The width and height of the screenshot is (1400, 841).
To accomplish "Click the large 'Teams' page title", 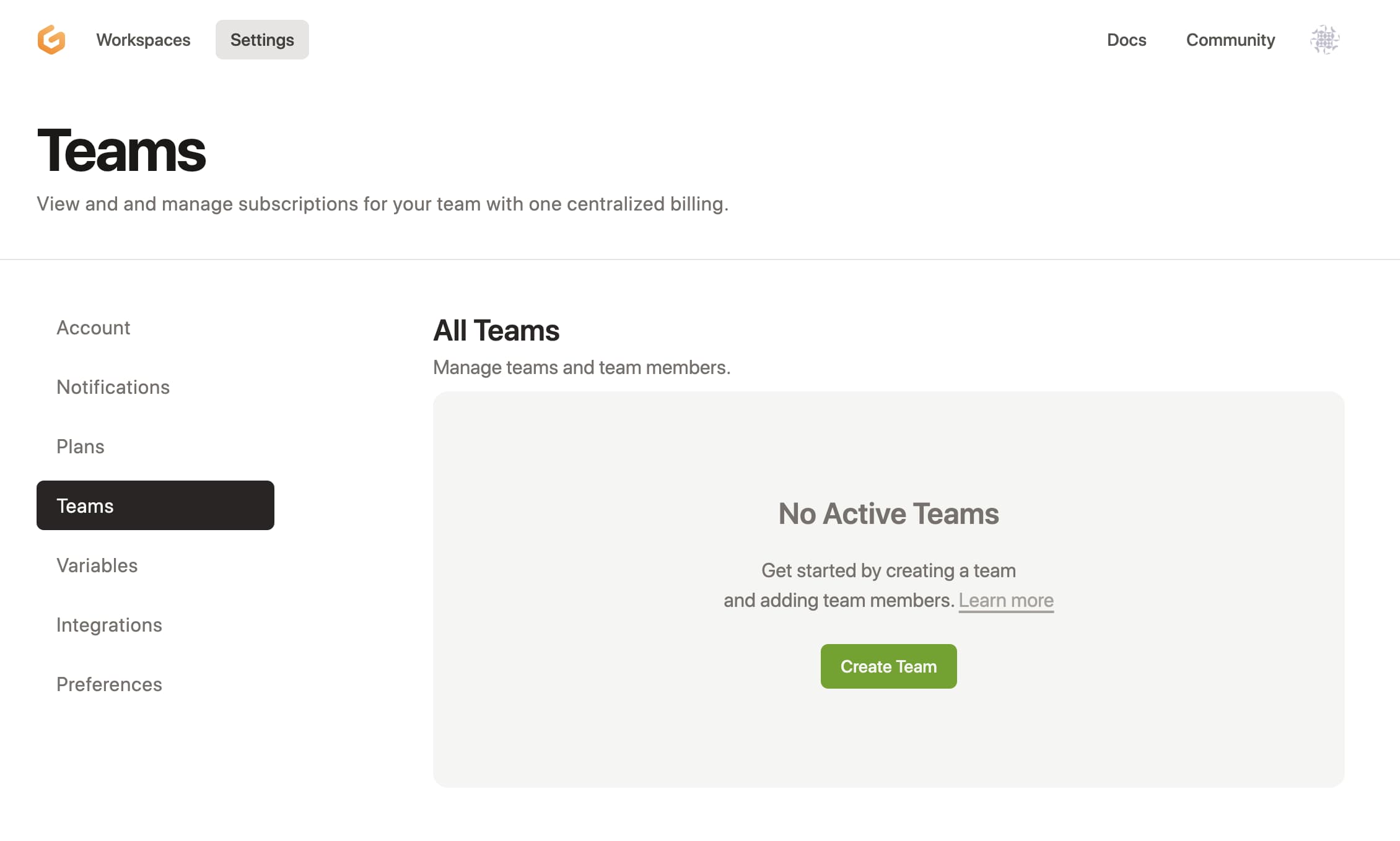I will coord(121,150).
